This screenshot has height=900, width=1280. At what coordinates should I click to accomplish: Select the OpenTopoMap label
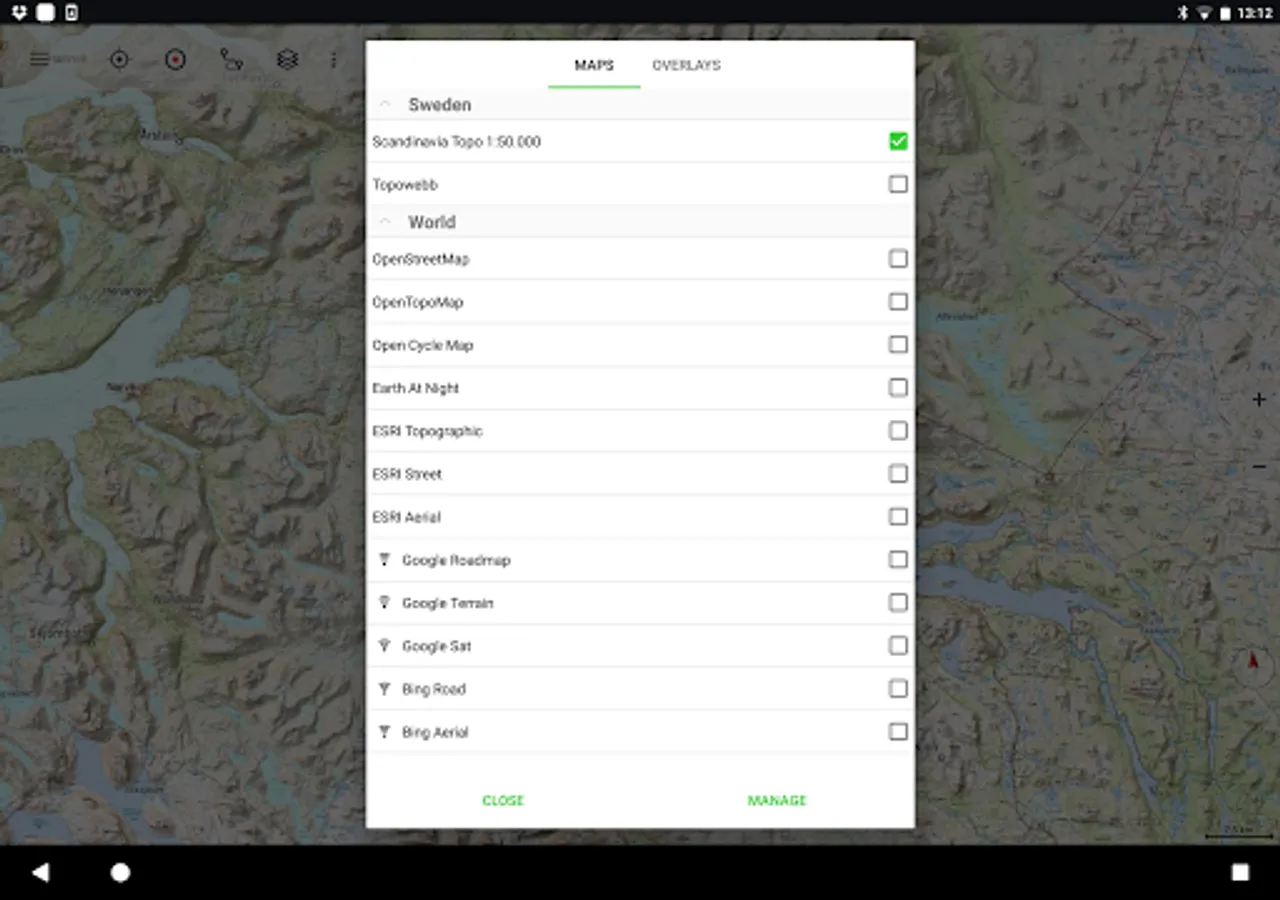pos(418,302)
